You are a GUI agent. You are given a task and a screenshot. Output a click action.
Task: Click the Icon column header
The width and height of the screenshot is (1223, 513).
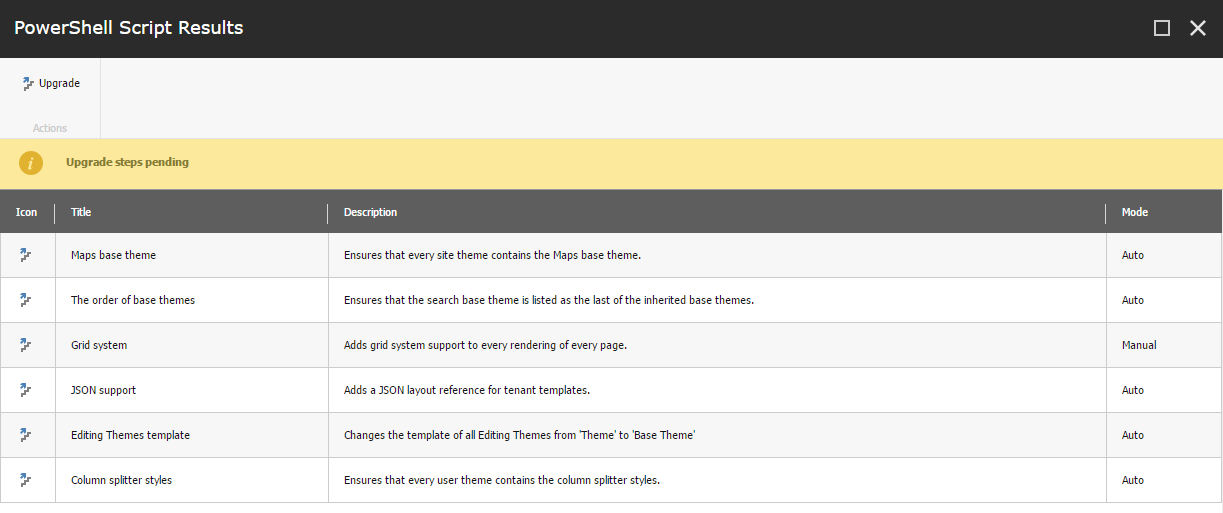[x=26, y=212]
